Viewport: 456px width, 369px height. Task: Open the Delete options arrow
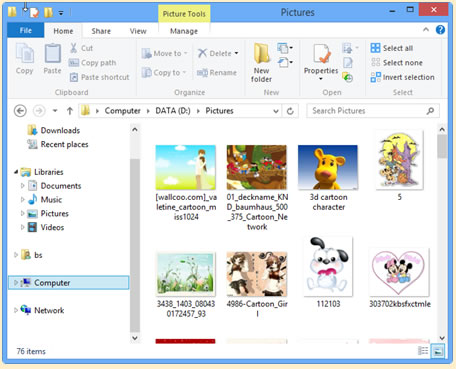(236, 53)
